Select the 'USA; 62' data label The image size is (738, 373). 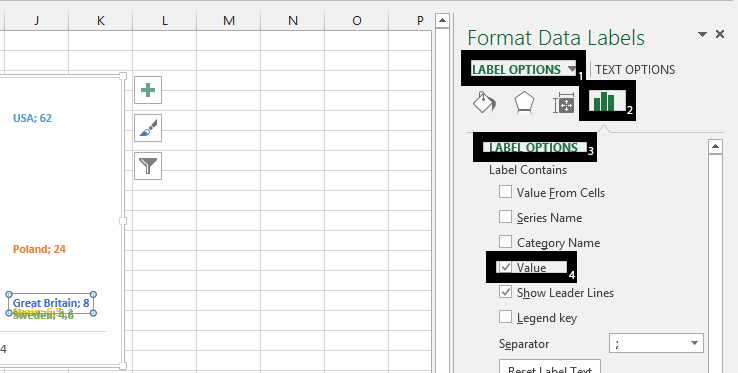coord(32,118)
